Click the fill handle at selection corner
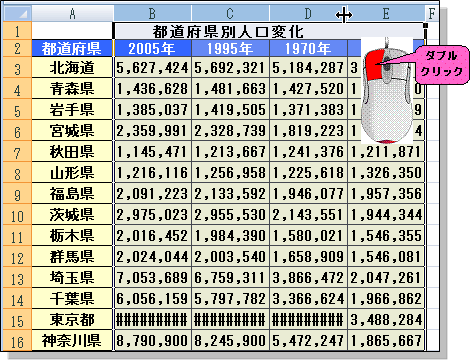The width and height of the screenshot is (472, 360). pyautogui.click(x=425, y=25)
